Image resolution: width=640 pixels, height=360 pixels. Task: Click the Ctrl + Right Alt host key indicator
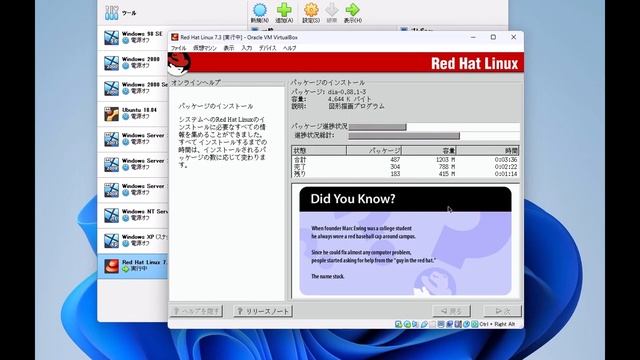pyautogui.click(x=497, y=324)
